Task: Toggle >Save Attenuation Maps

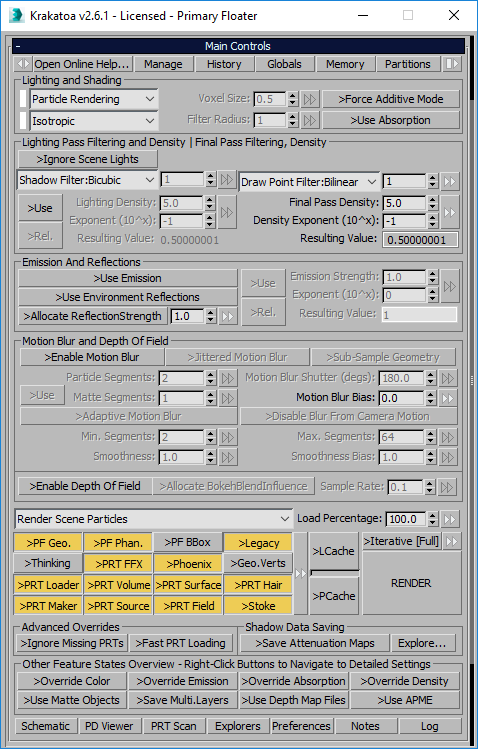Action: click(x=315, y=643)
